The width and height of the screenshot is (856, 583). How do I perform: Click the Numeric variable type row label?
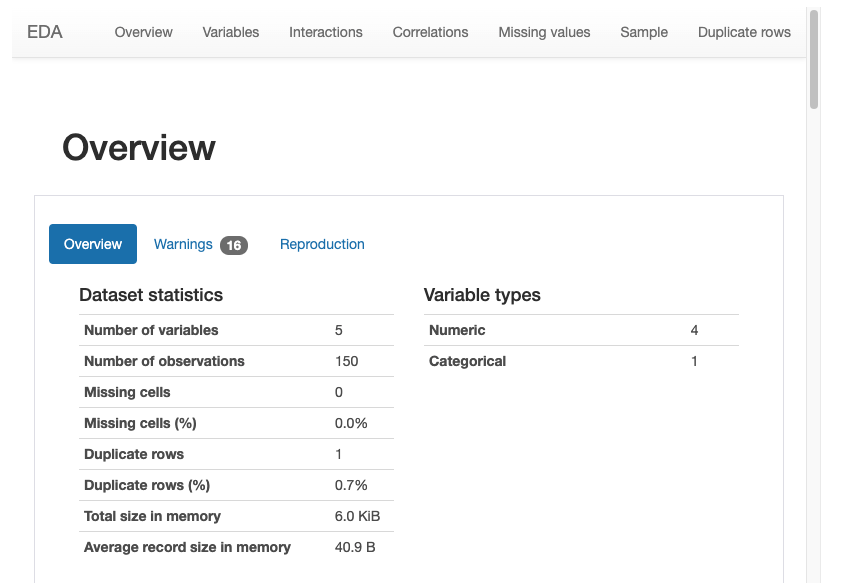click(457, 330)
